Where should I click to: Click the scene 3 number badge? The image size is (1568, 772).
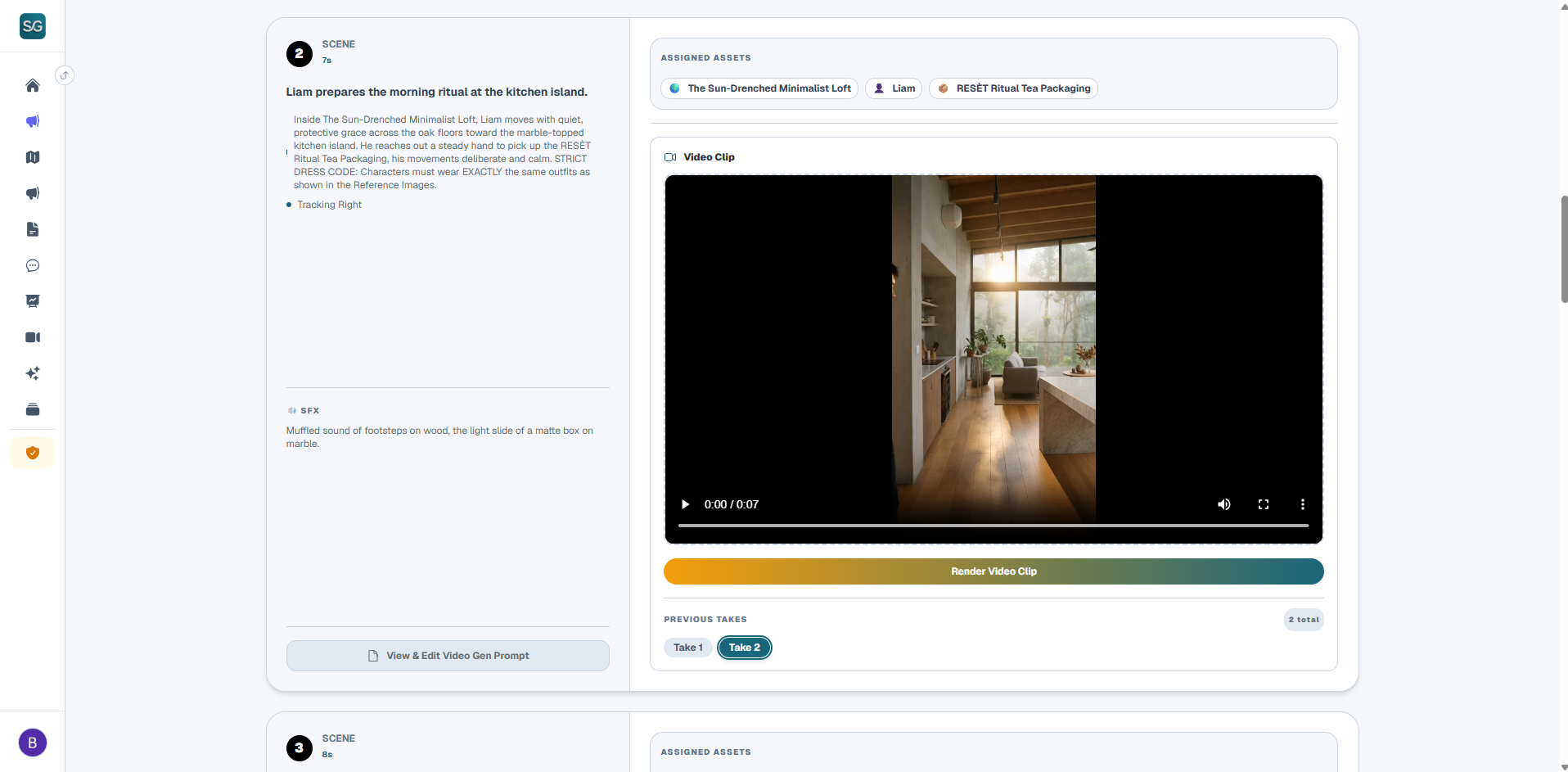coord(300,747)
